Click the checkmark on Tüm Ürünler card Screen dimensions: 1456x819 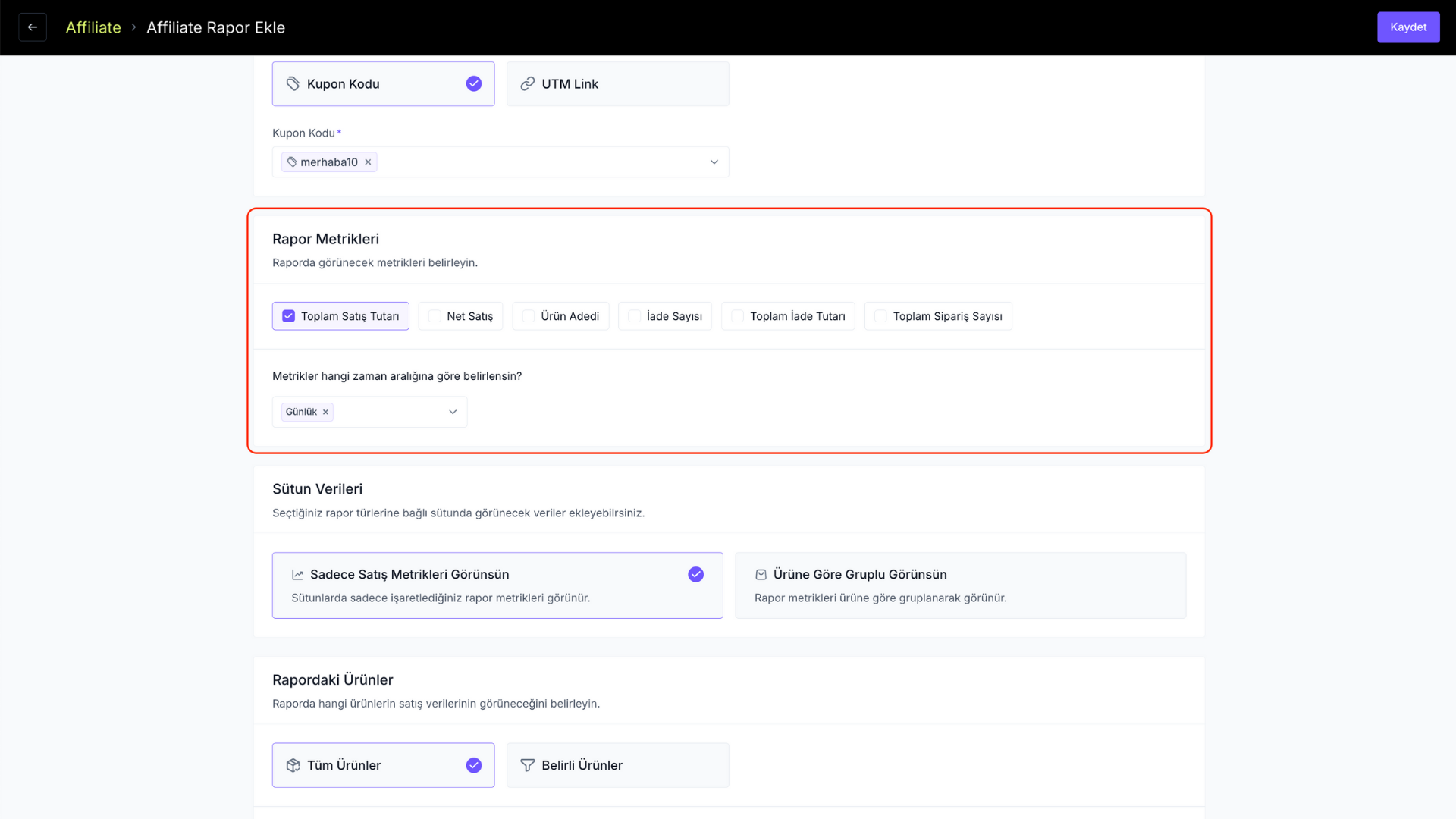474,766
